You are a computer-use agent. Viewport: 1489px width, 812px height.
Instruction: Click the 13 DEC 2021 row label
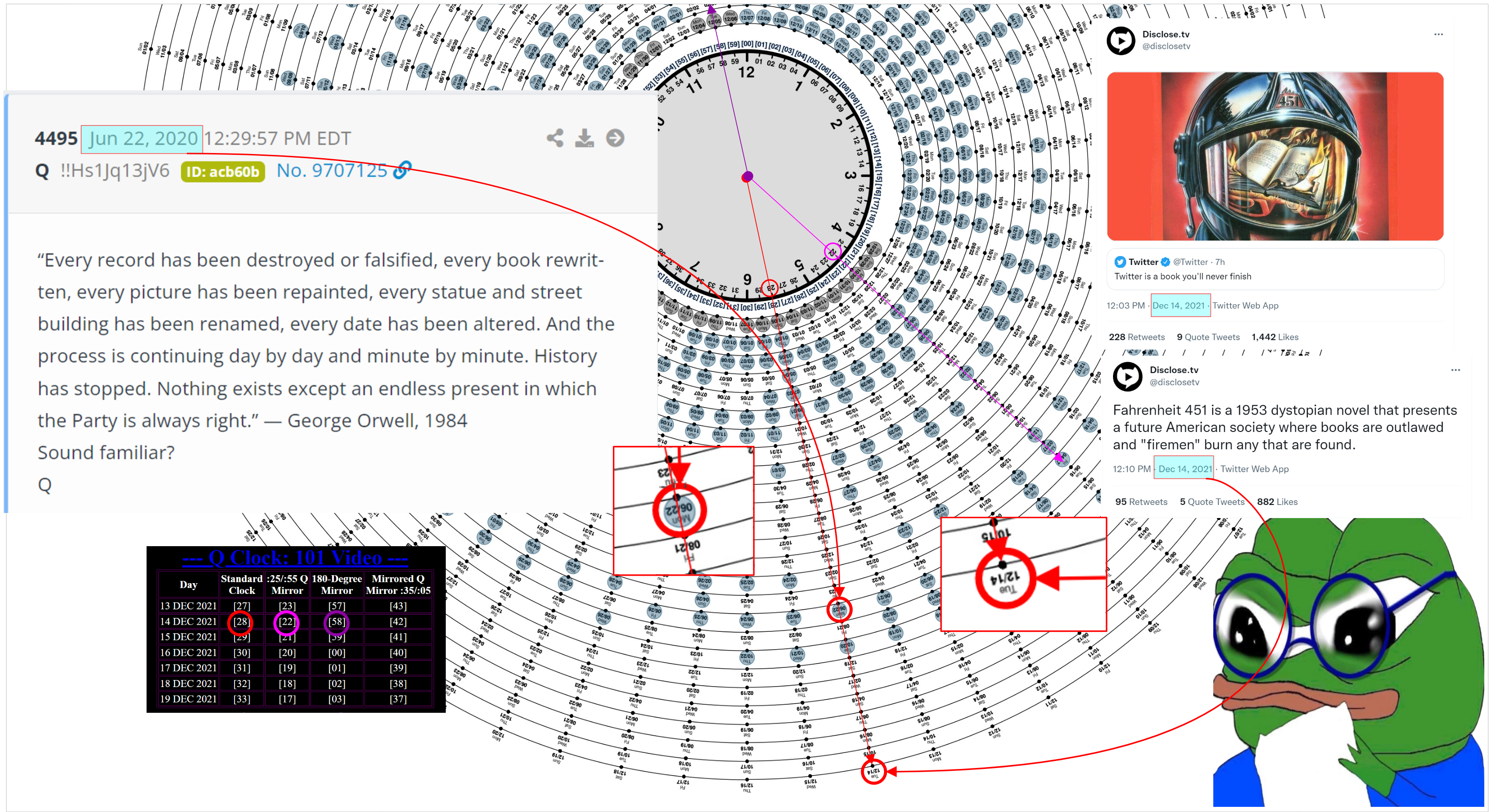tap(188, 606)
